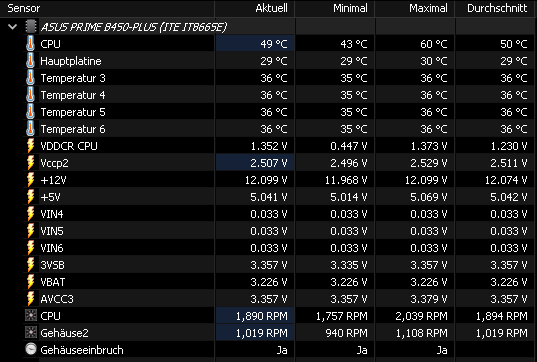This screenshot has width=537, height=362.
Task: Select the 3VSB voltage row
Action: [x=279, y=265]
